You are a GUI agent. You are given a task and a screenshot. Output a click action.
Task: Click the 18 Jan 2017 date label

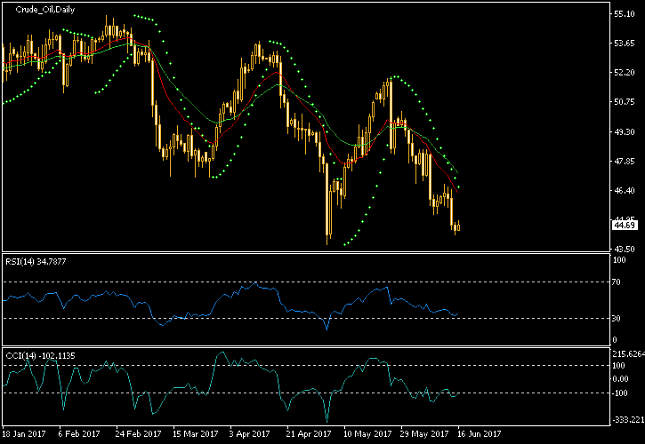click(x=24, y=434)
